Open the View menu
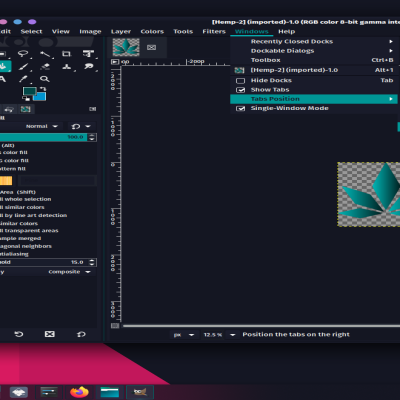 [61, 31]
